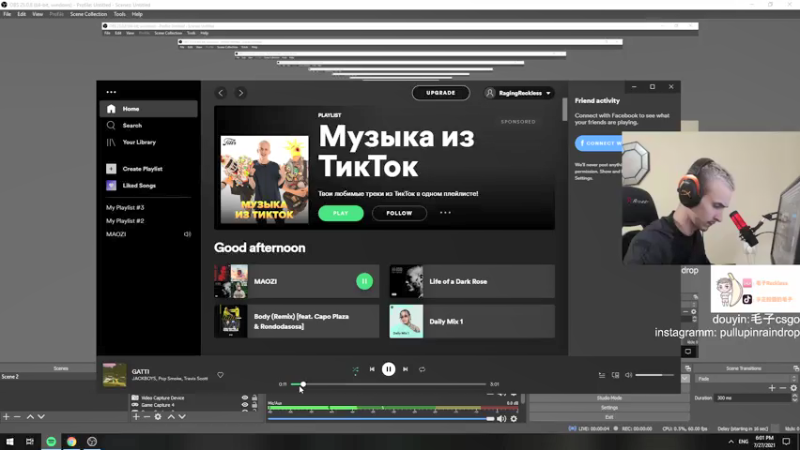Open the Daily Mix 1 card

pyautogui.click(x=472, y=321)
